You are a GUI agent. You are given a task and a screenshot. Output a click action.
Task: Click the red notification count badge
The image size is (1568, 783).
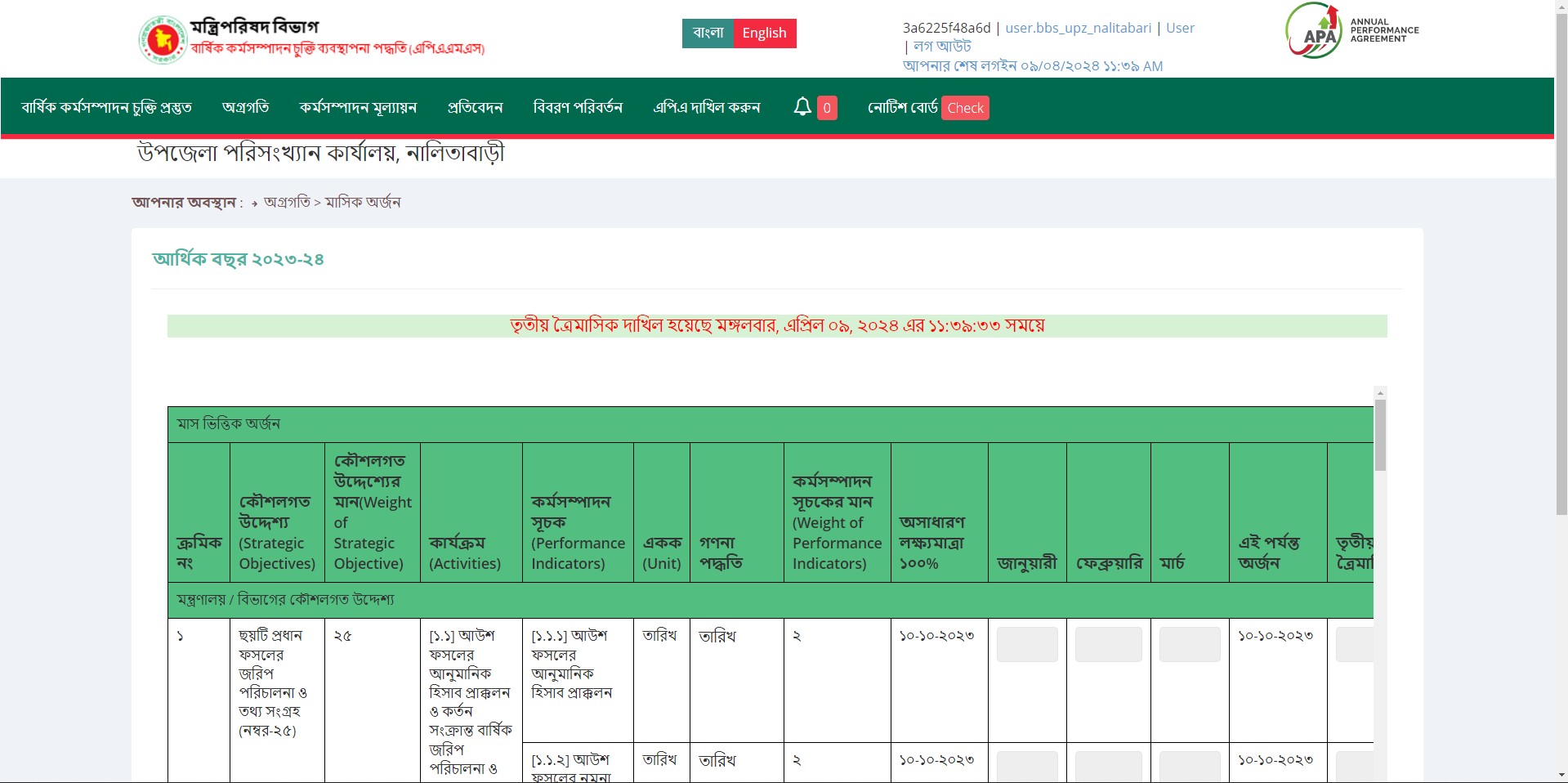(x=827, y=108)
